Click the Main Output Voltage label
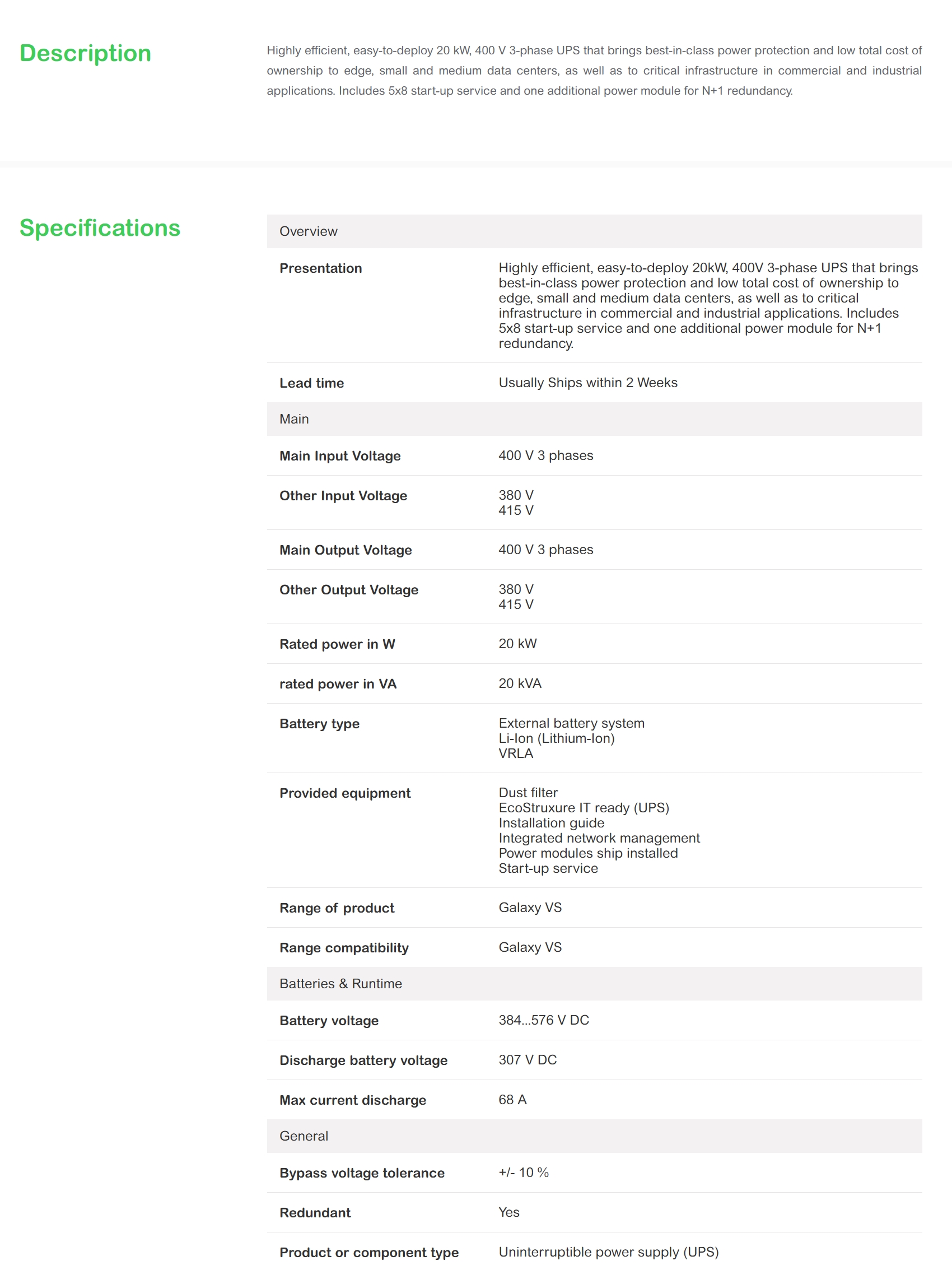The width and height of the screenshot is (952, 1270). coord(346,550)
